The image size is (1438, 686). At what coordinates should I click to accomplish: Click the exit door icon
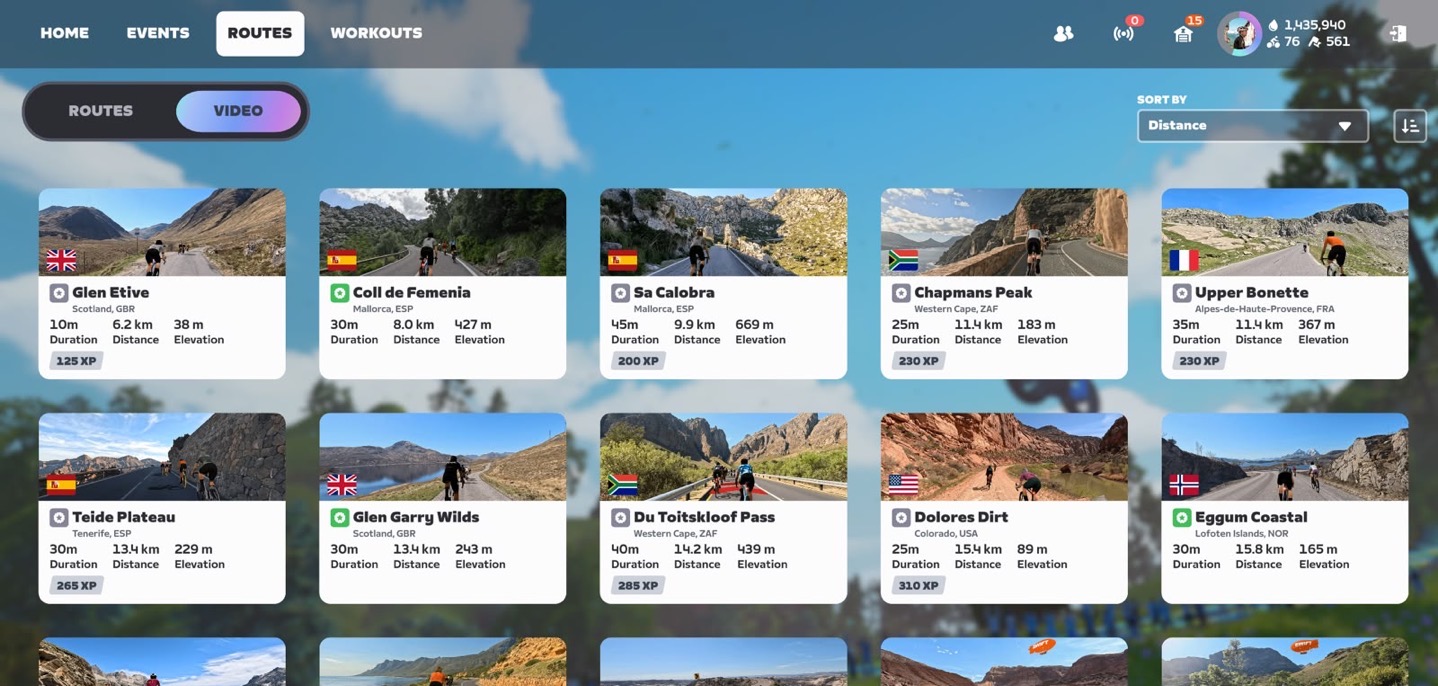coord(1397,33)
